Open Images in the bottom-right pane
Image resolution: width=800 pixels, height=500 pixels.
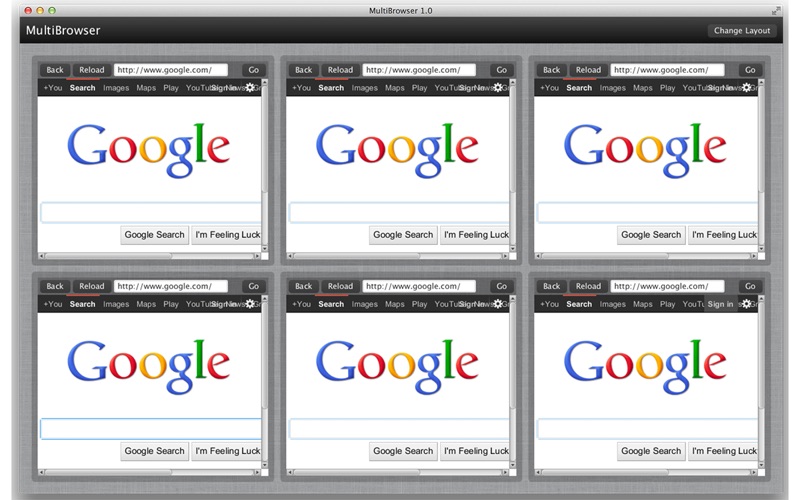[612, 304]
